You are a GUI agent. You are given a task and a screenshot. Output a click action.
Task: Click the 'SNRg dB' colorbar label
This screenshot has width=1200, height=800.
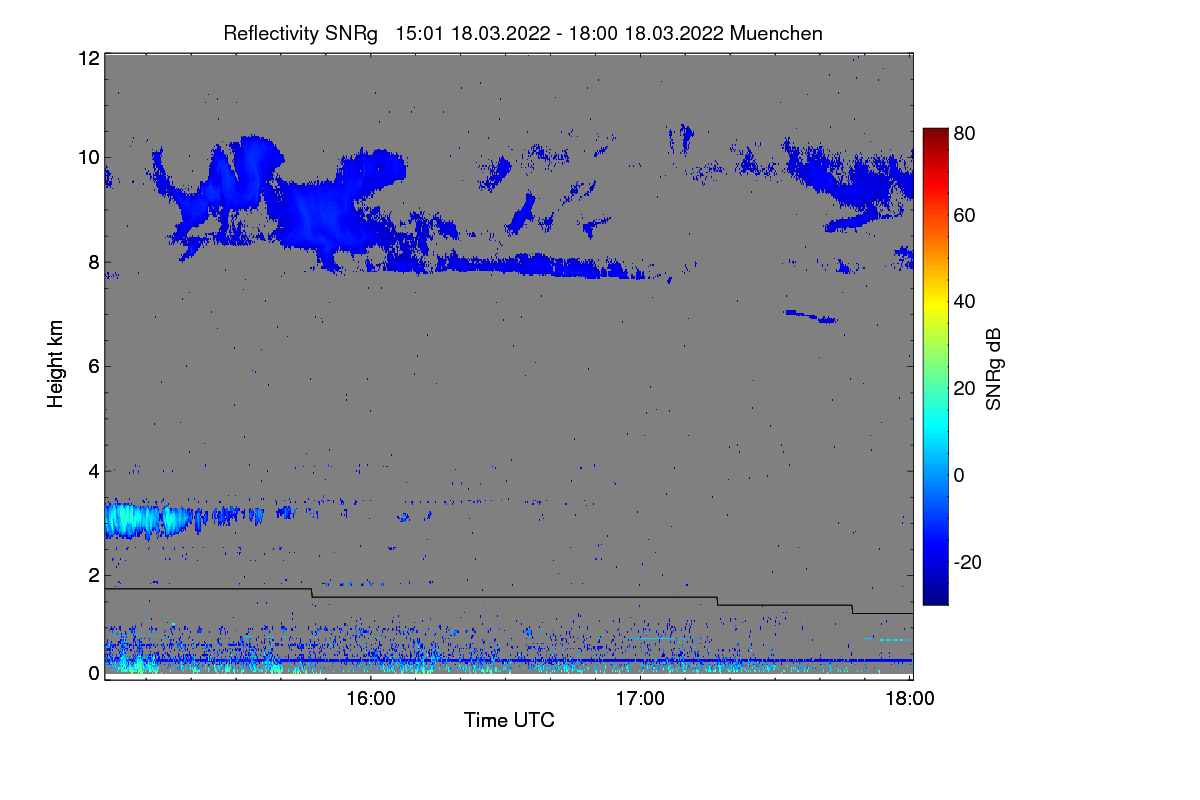pyautogui.click(x=993, y=369)
